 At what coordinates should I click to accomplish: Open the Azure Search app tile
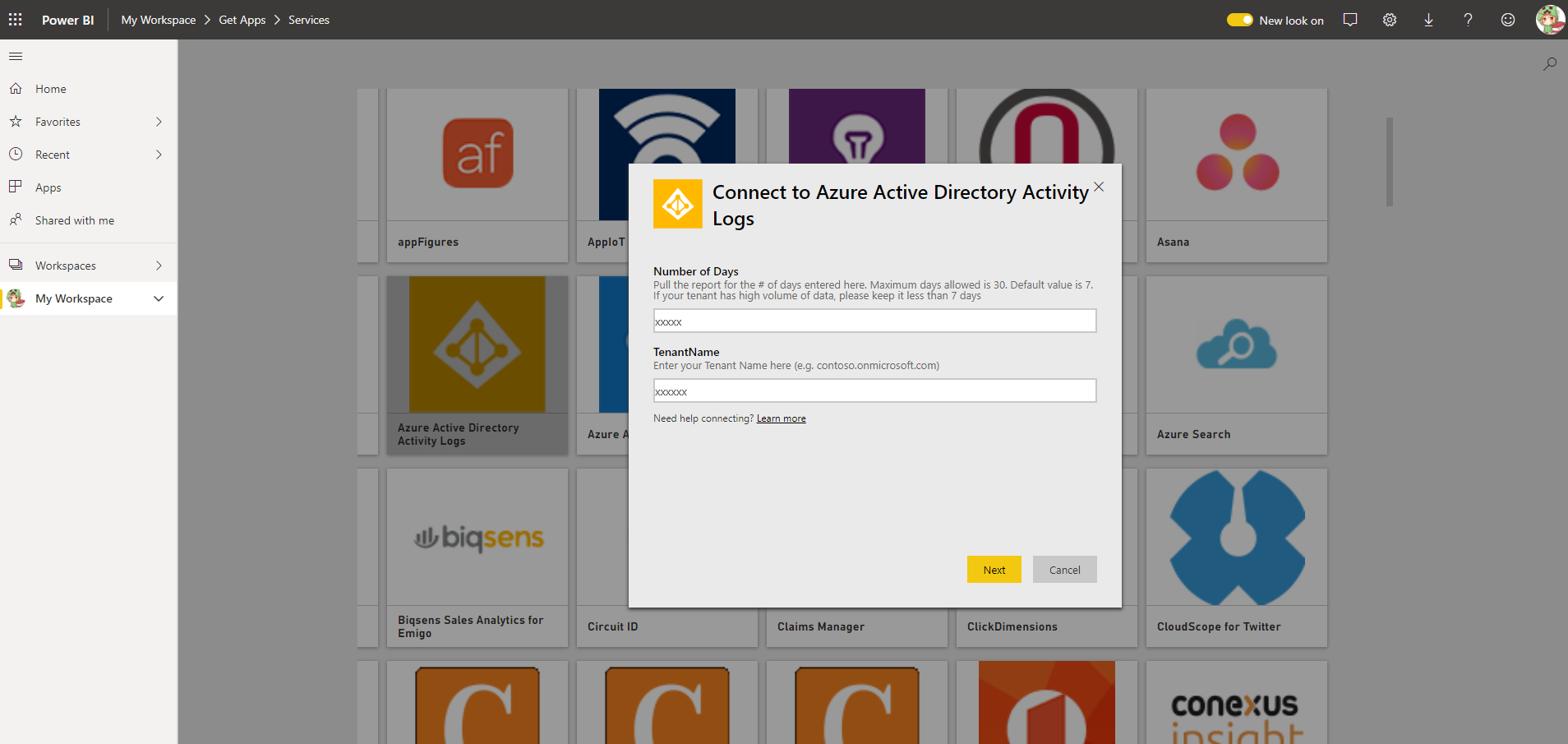(1237, 365)
